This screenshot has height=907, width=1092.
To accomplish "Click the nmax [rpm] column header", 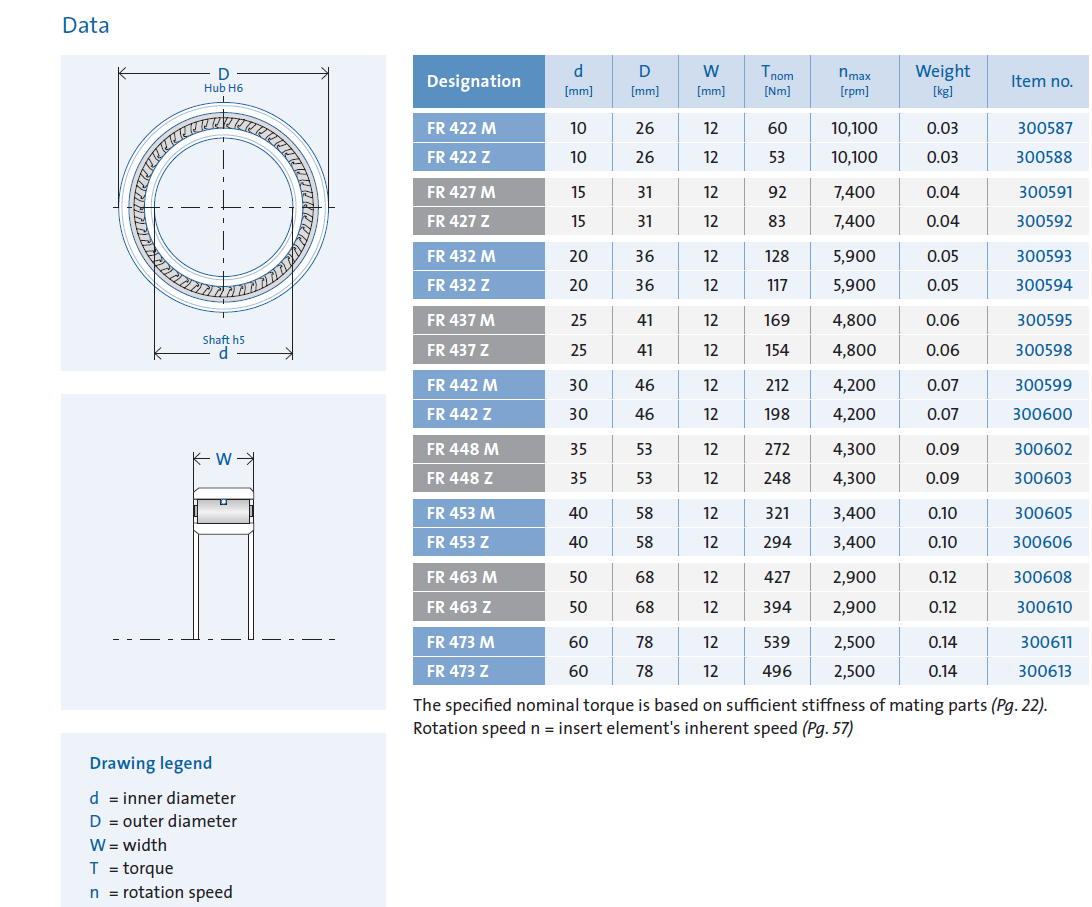I will click(855, 82).
